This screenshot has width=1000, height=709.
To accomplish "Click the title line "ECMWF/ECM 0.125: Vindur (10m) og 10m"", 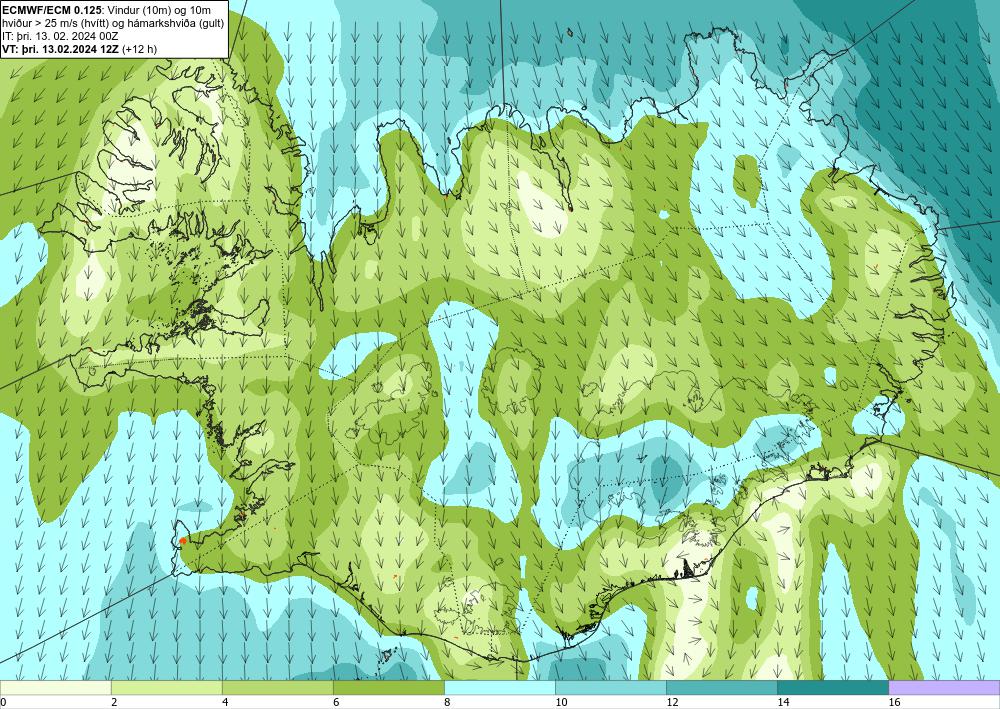I will pyautogui.click(x=107, y=10).
